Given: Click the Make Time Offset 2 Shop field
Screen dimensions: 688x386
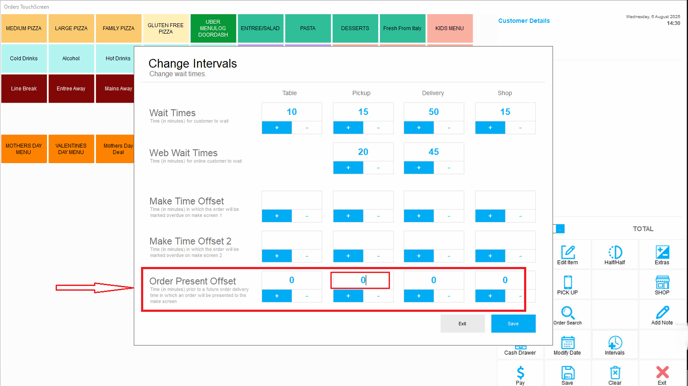Looking at the screenshot, I should coord(505,240).
